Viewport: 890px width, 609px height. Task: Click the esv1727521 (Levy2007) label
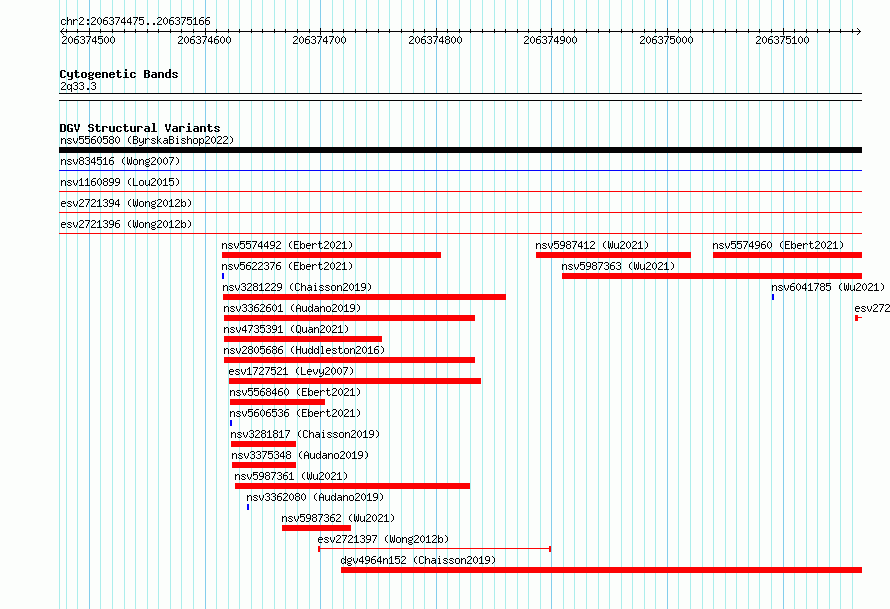click(291, 371)
